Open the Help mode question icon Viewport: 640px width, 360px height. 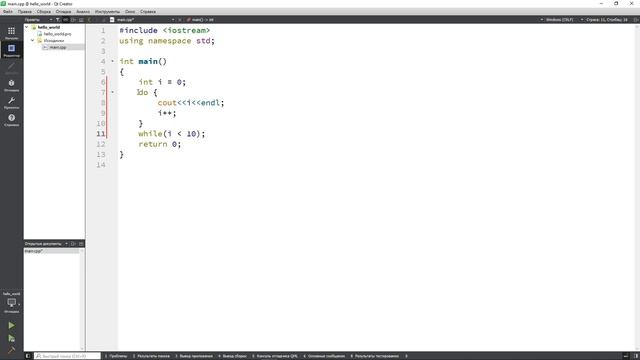pos(11,119)
